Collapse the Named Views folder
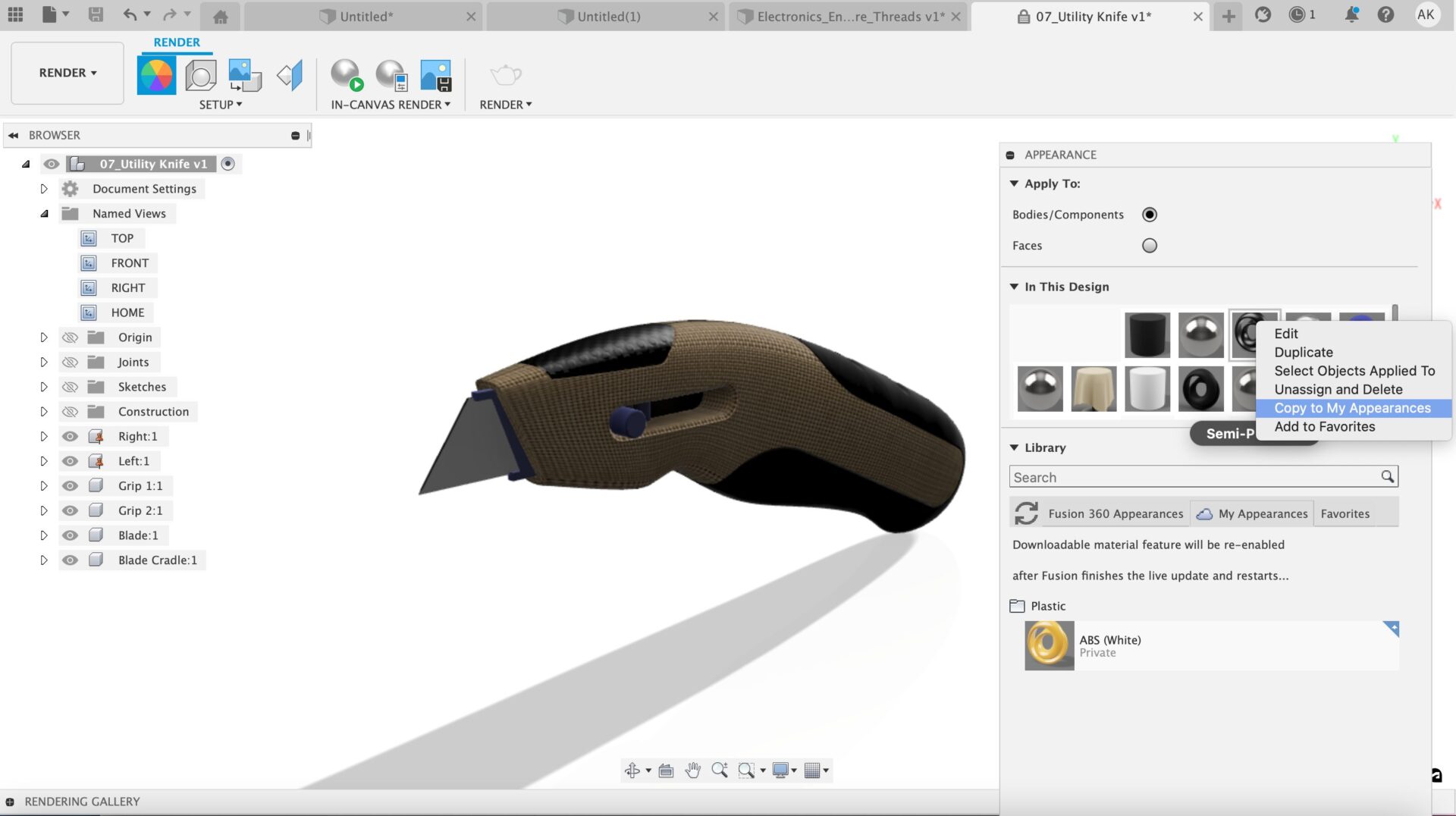This screenshot has width=1456, height=816. [x=44, y=213]
